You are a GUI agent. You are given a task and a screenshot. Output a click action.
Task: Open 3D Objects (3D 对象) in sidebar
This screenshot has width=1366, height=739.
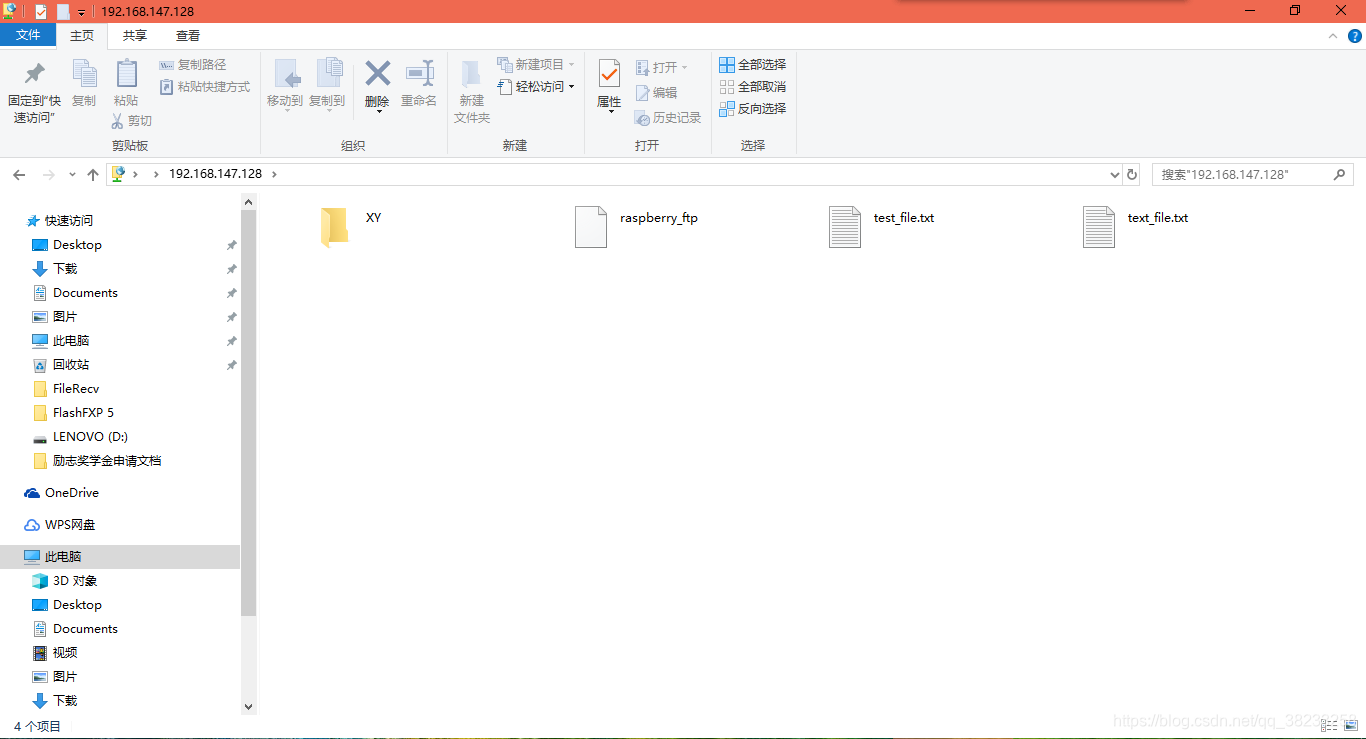coord(75,581)
